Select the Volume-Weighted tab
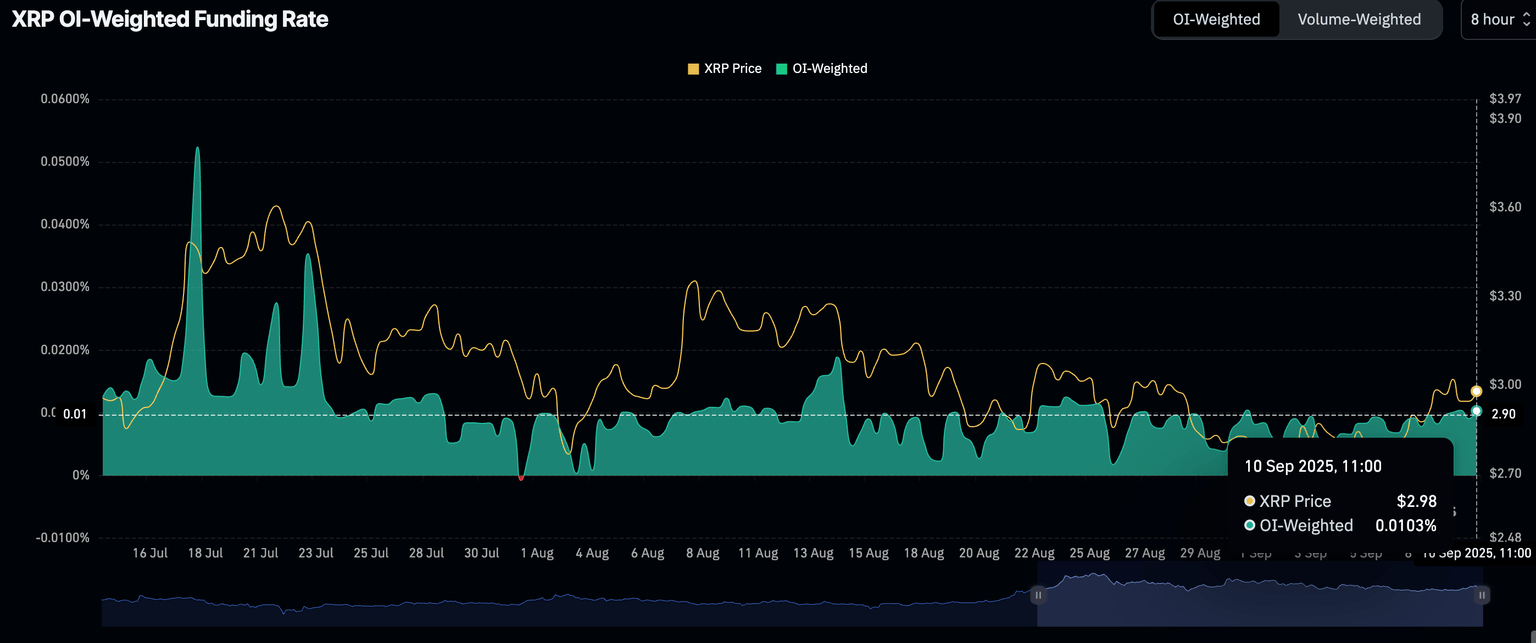The height and width of the screenshot is (643, 1536). click(1358, 19)
